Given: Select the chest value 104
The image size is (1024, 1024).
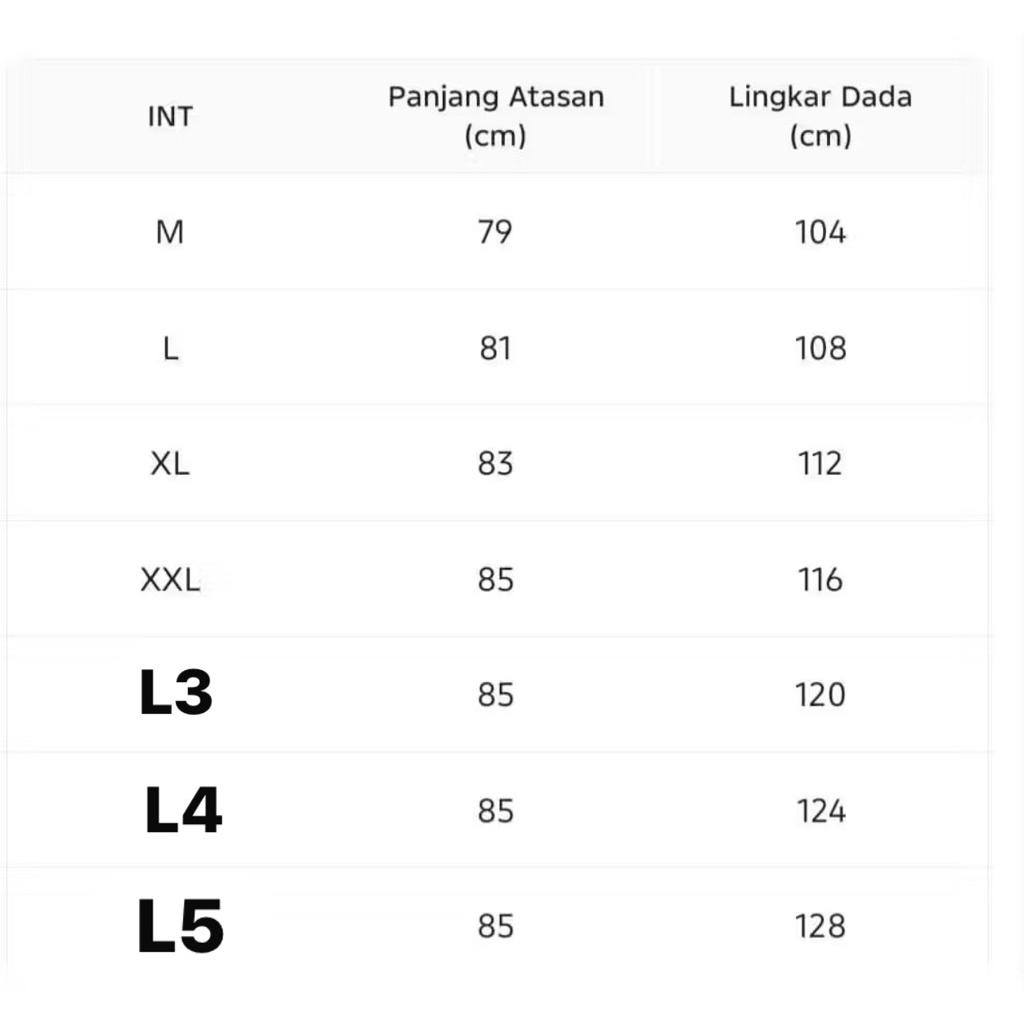Looking at the screenshot, I should click(820, 232).
